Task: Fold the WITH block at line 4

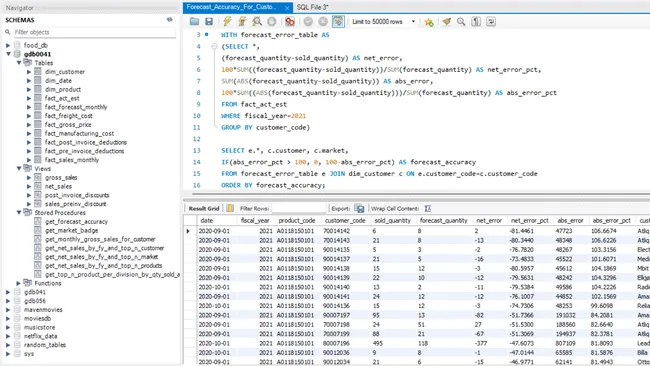Action: (214, 46)
